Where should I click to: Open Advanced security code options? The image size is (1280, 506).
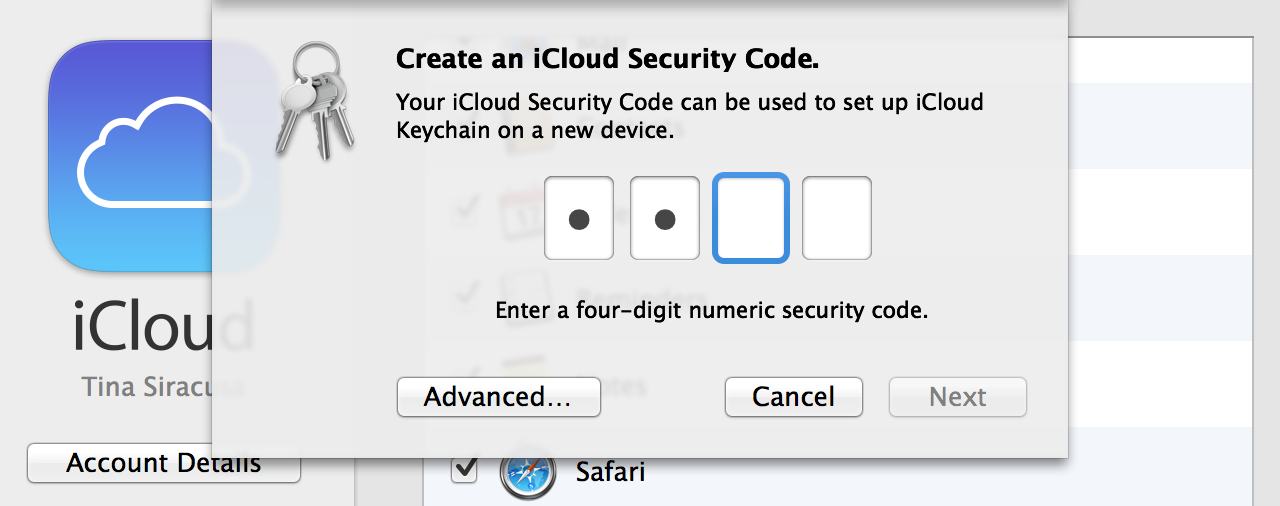coord(499,397)
